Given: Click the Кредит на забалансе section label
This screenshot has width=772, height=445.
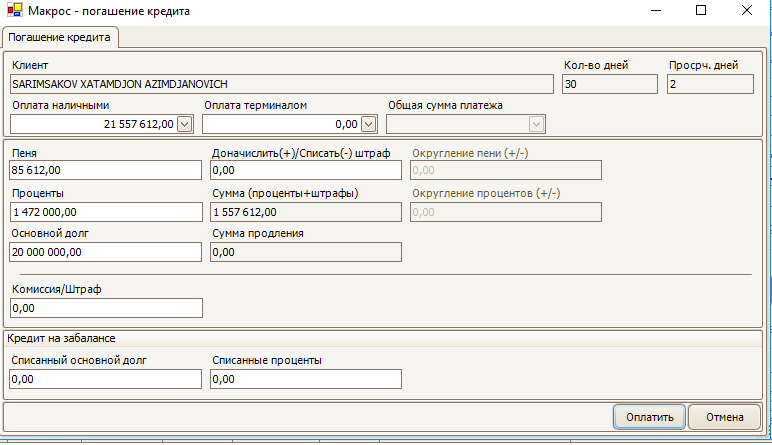Looking at the screenshot, I should [x=61, y=338].
